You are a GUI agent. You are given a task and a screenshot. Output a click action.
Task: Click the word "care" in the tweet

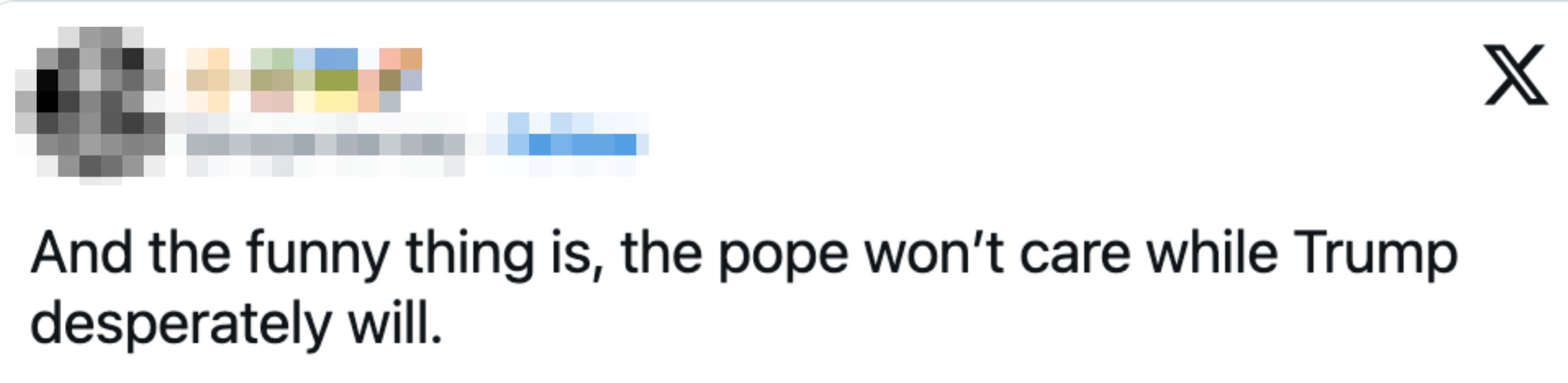pos(1075,254)
